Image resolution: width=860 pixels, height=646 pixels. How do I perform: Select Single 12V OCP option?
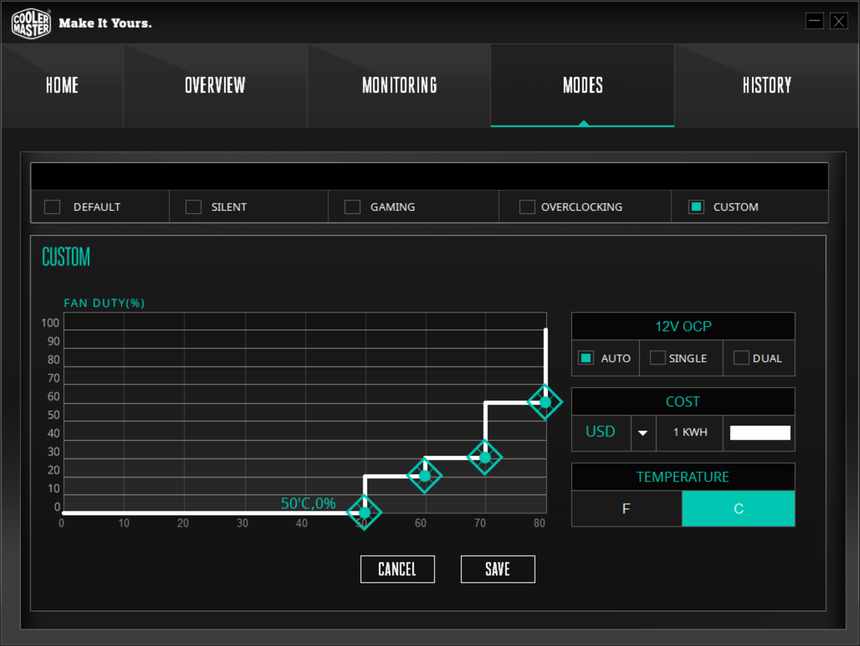point(657,358)
